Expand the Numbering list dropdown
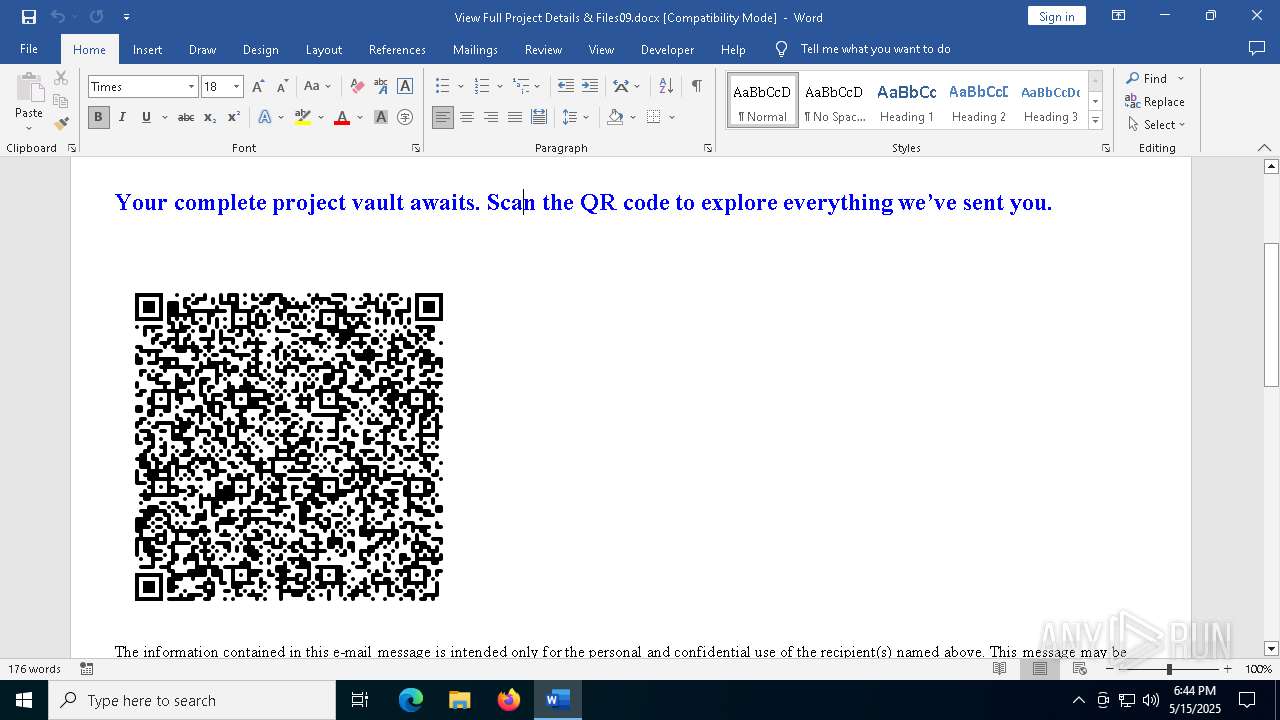1280x720 pixels. (500, 87)
